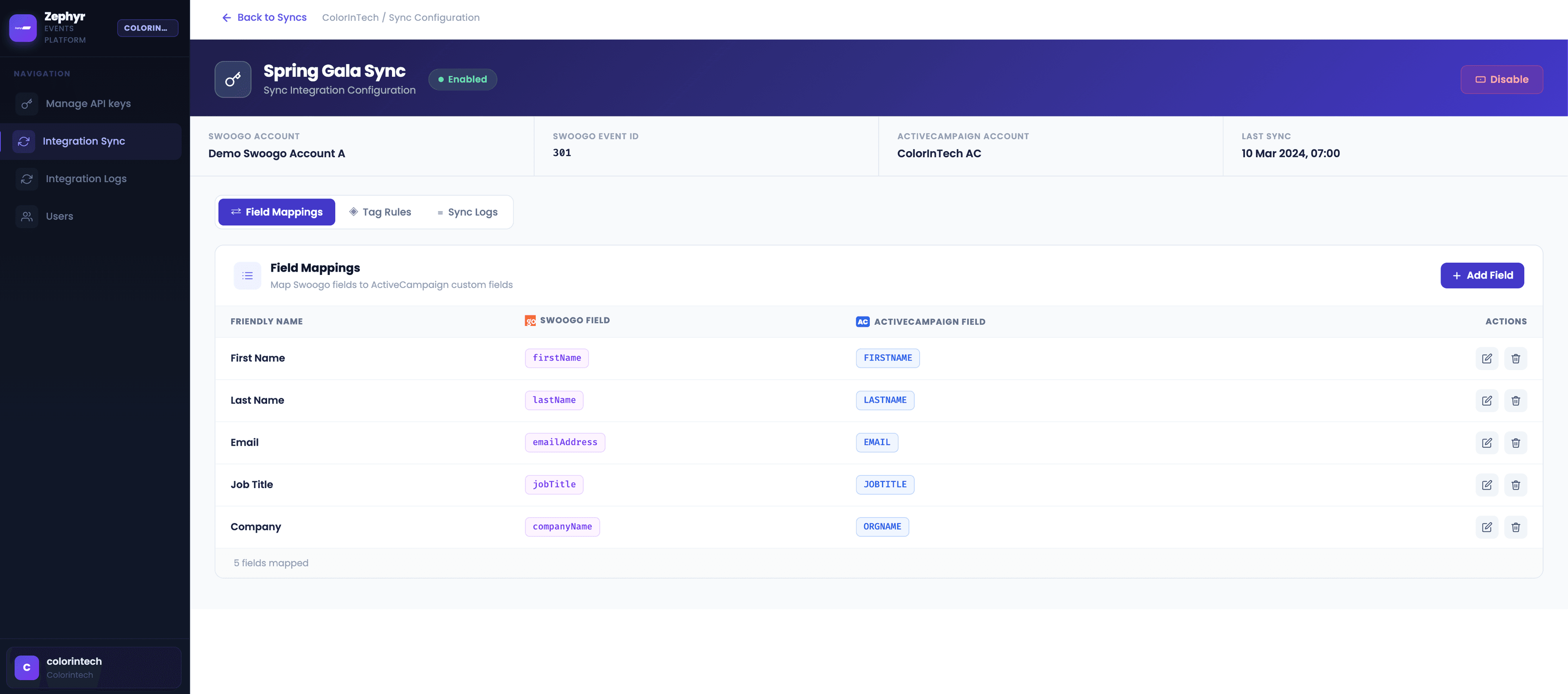The width and height of the screenshot is (1568, 694).
Task: Edit the Email mapping pencil icon
Action: pos(1487,442)
